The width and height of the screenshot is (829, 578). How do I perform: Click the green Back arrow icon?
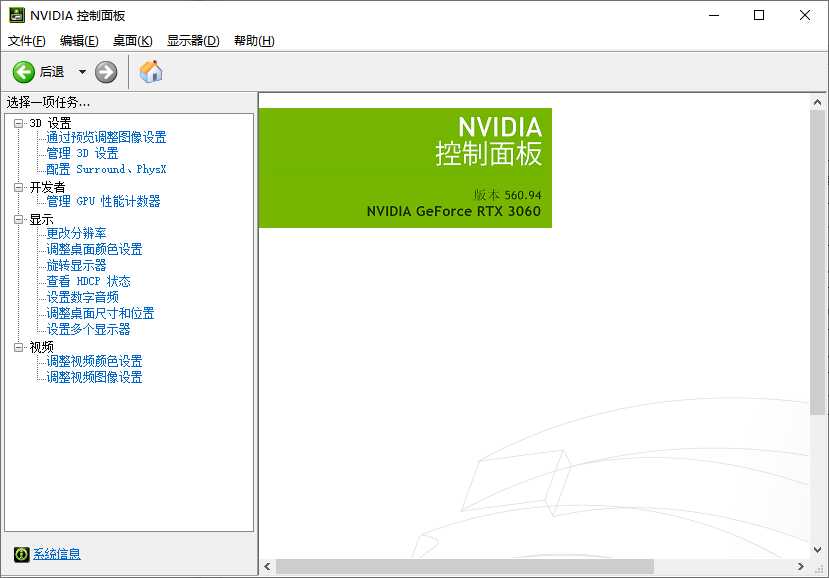(24, 72)
